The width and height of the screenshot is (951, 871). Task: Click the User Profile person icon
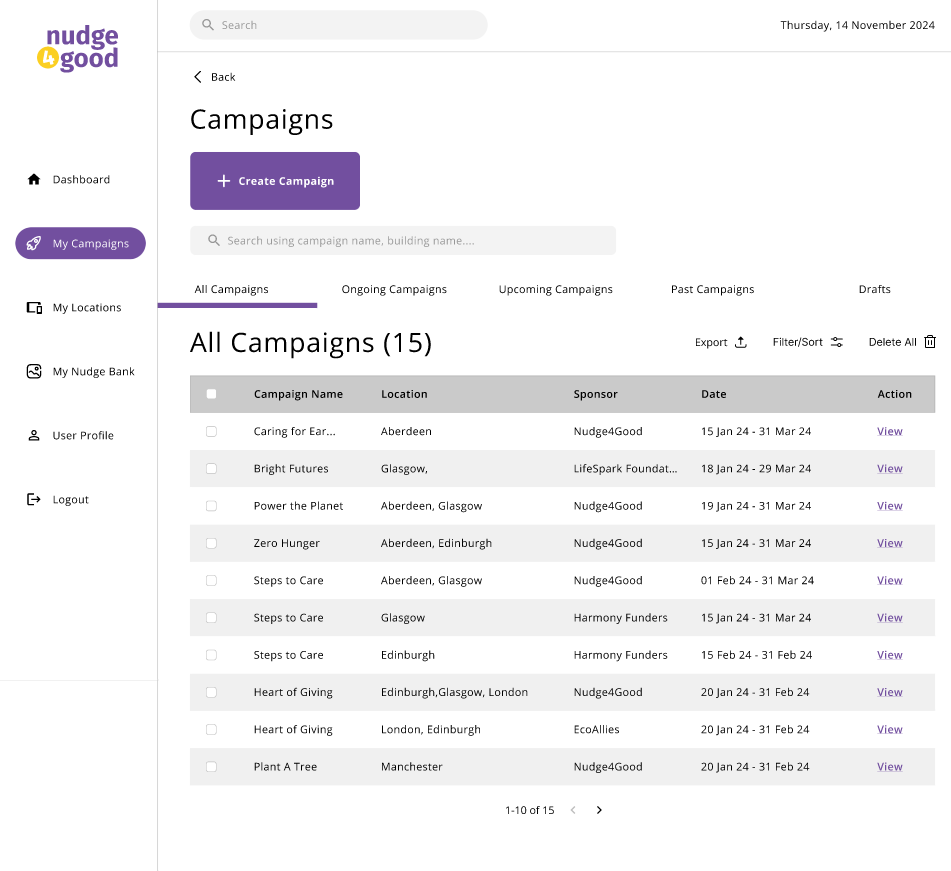pos(34,436)
